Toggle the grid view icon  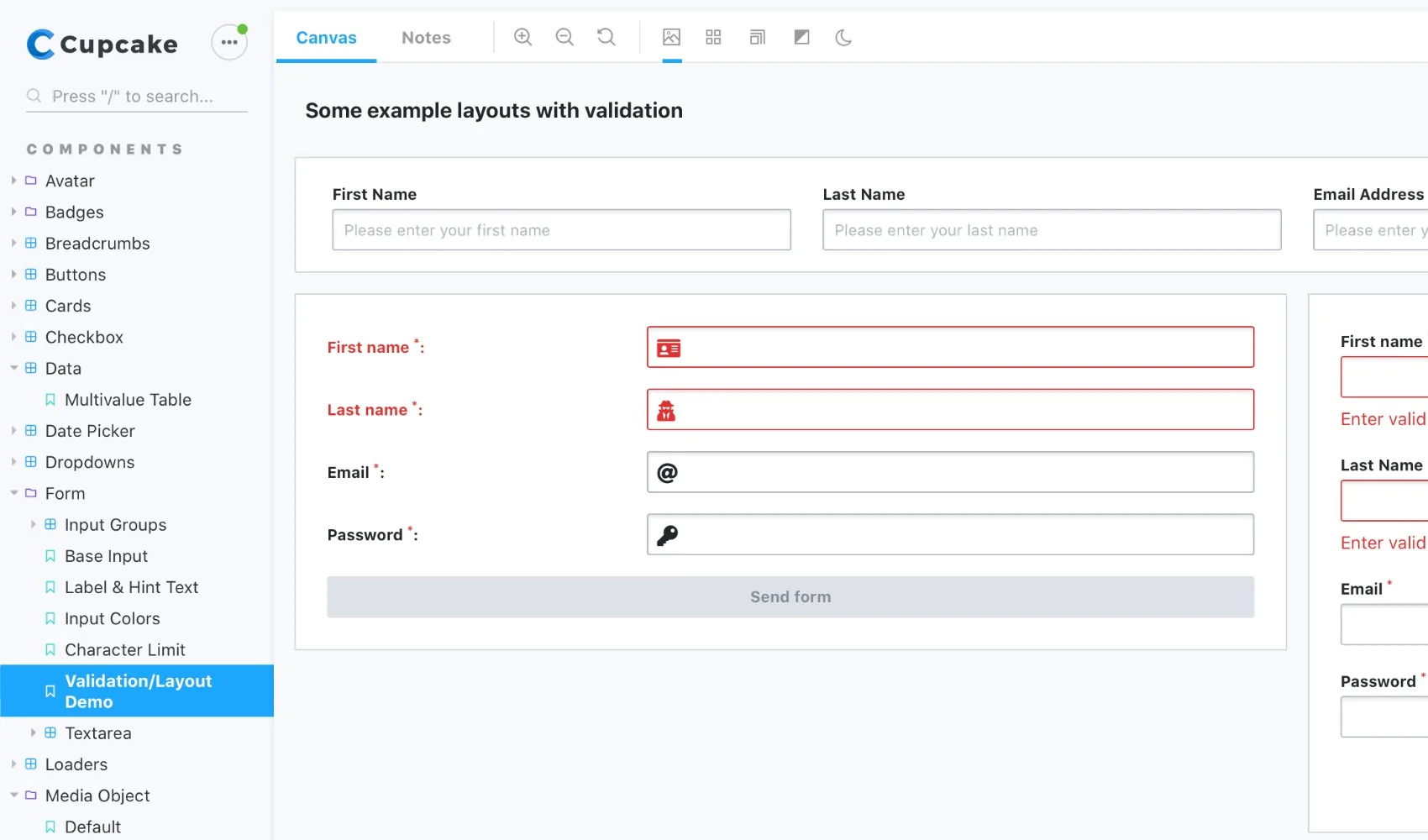(713, 37)
